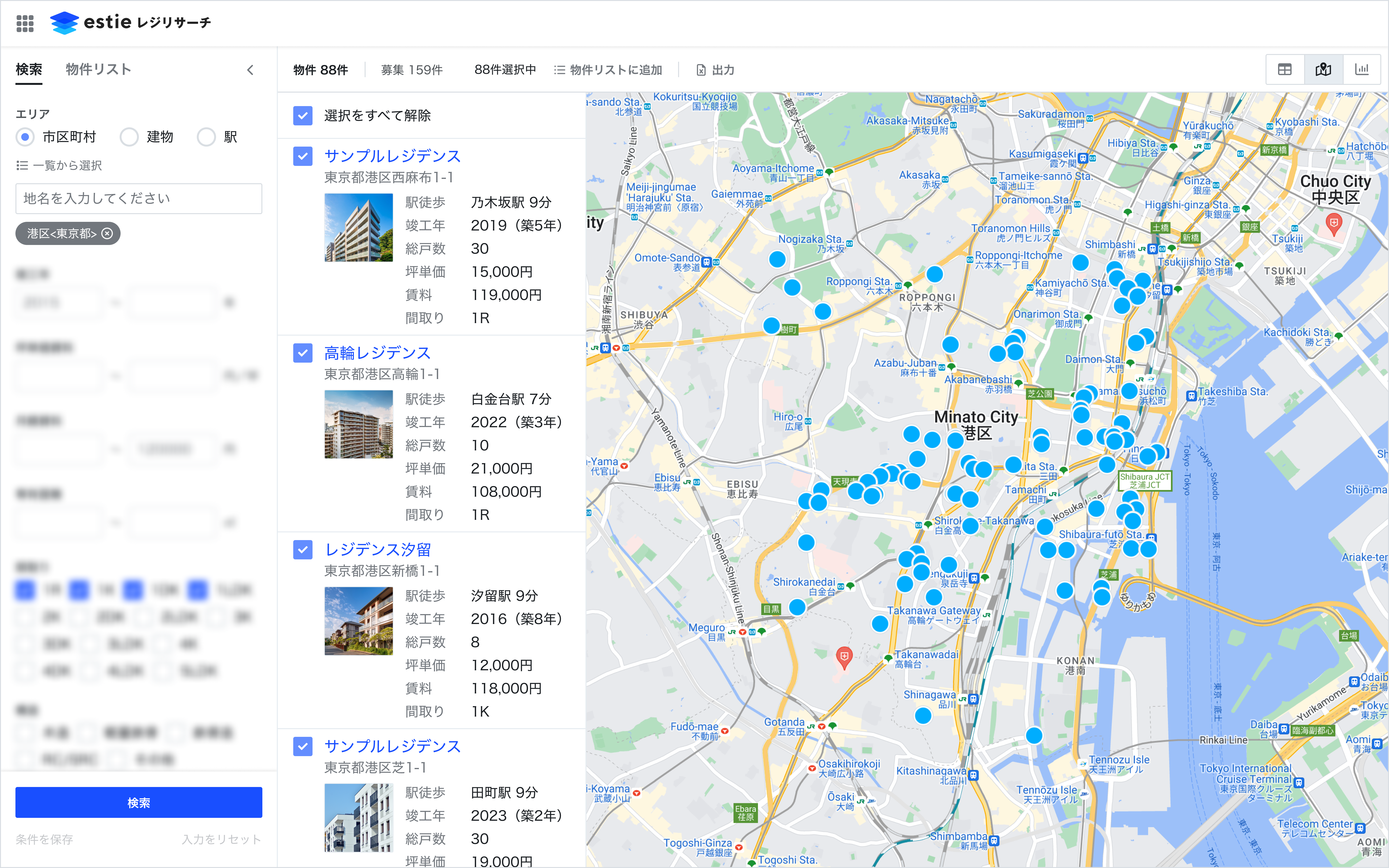This screenshot has height=868, width=1389.
Task: Switch to chart view icon
Action: tap(1362, 69)
